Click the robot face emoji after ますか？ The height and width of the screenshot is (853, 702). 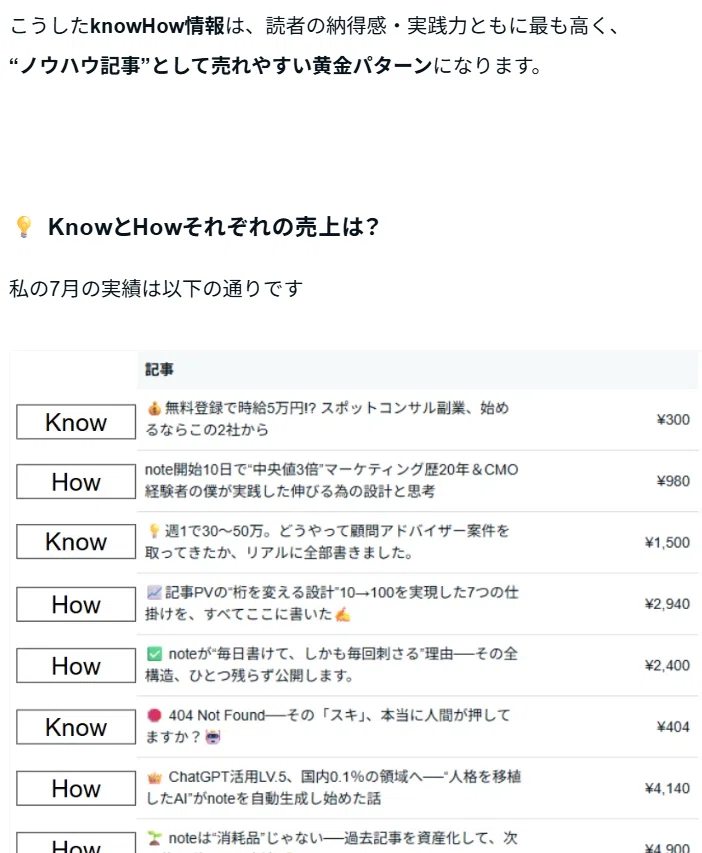pyautogui.click(x=213, y=738)
